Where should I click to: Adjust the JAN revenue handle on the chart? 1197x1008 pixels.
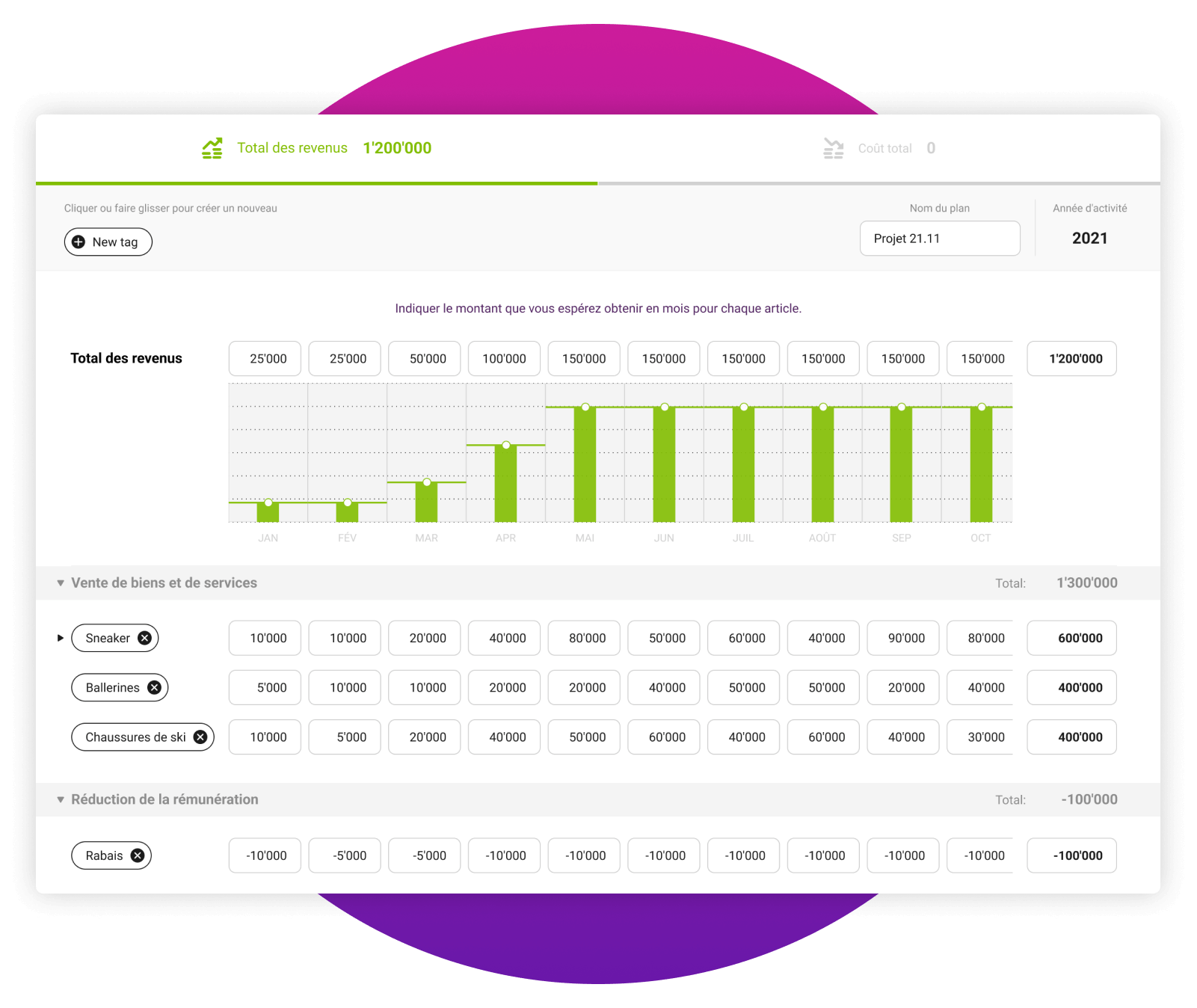coord(268,503)
